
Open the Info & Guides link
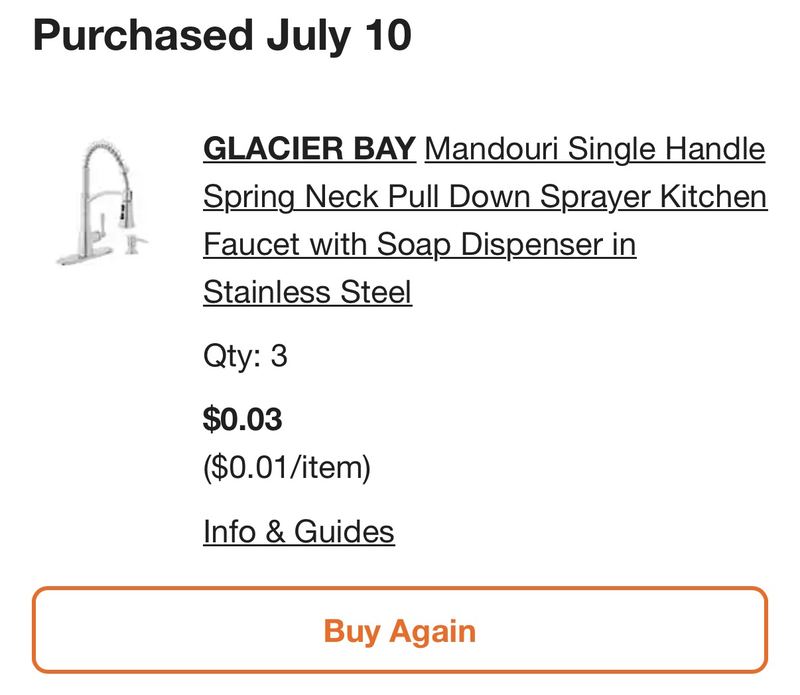298,532
